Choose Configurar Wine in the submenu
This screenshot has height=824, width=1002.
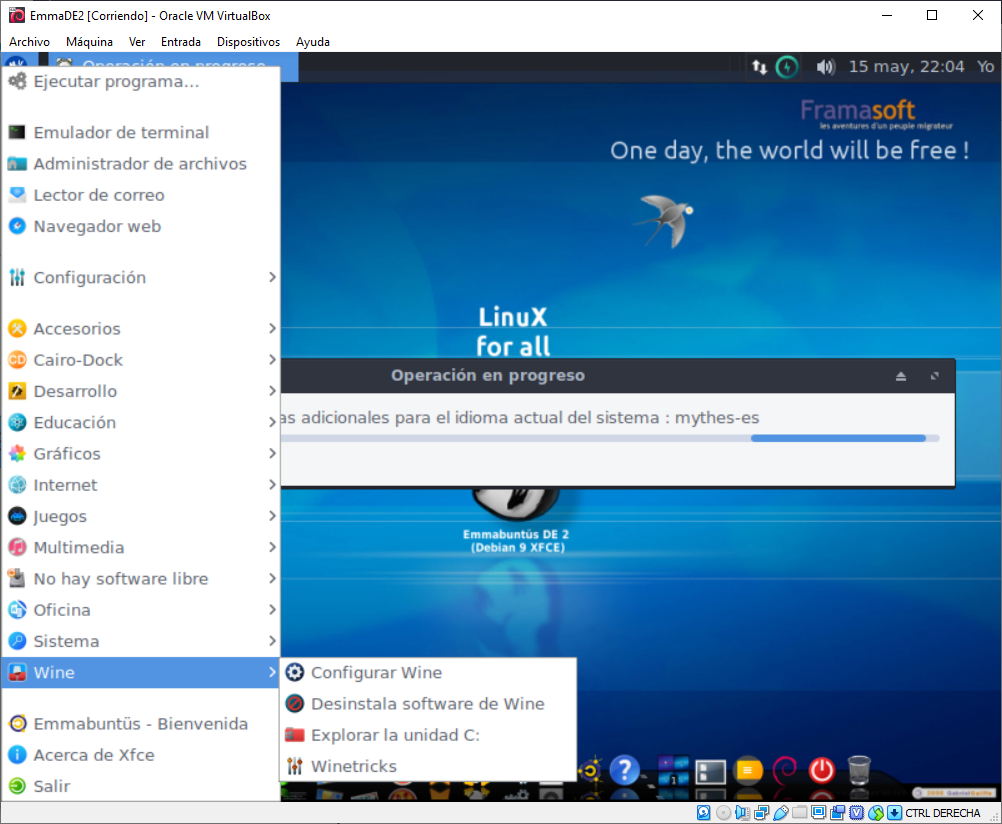(x=376, y=673)
